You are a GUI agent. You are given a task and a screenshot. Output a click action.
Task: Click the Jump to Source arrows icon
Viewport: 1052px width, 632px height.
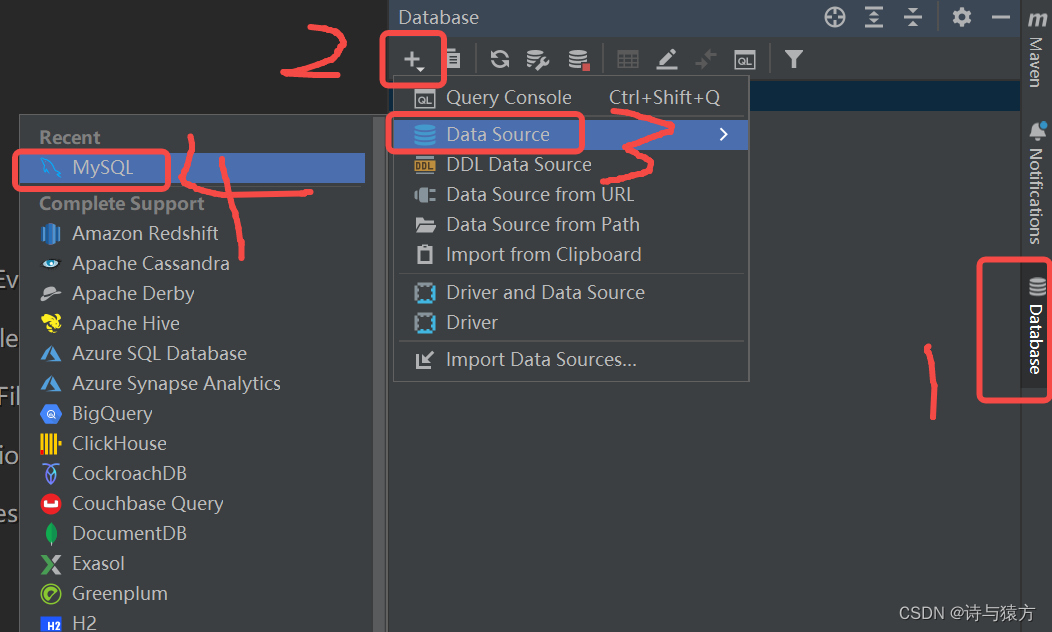706,59
